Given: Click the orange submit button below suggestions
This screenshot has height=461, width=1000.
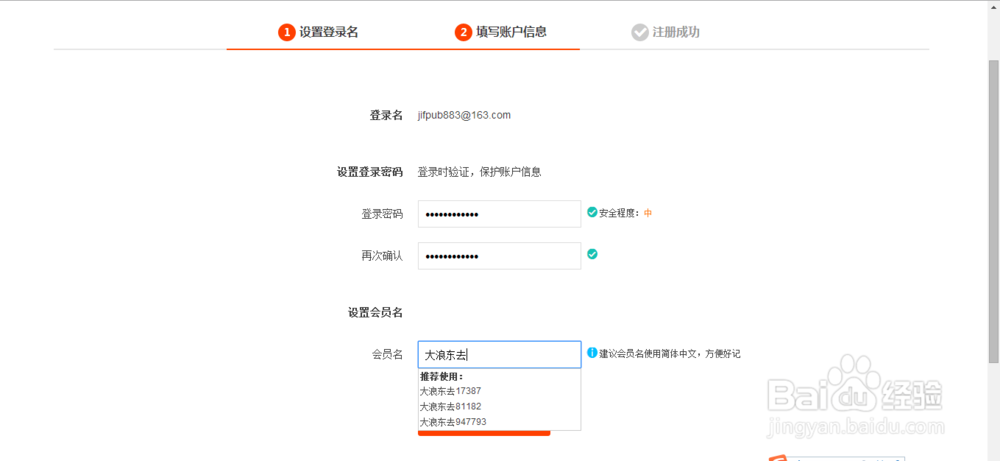Looking at the screenshot, I should coord(484,434).
